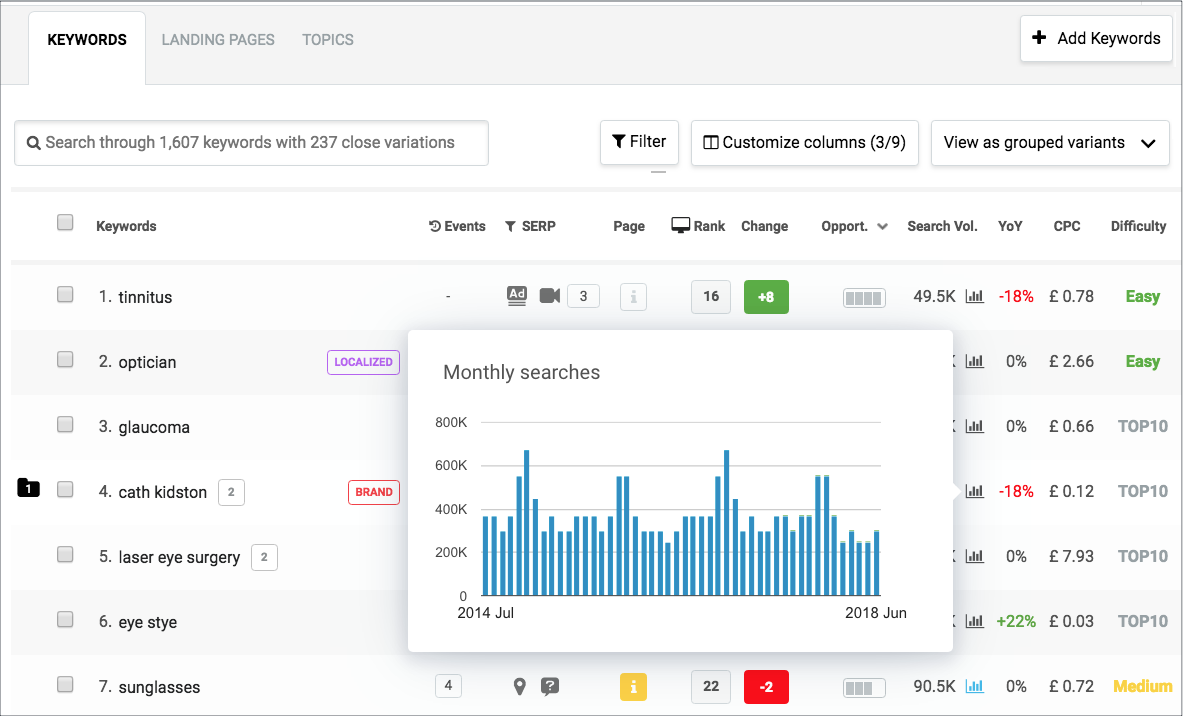Click the +22% YoY value for eye stye

point(1016,622)
